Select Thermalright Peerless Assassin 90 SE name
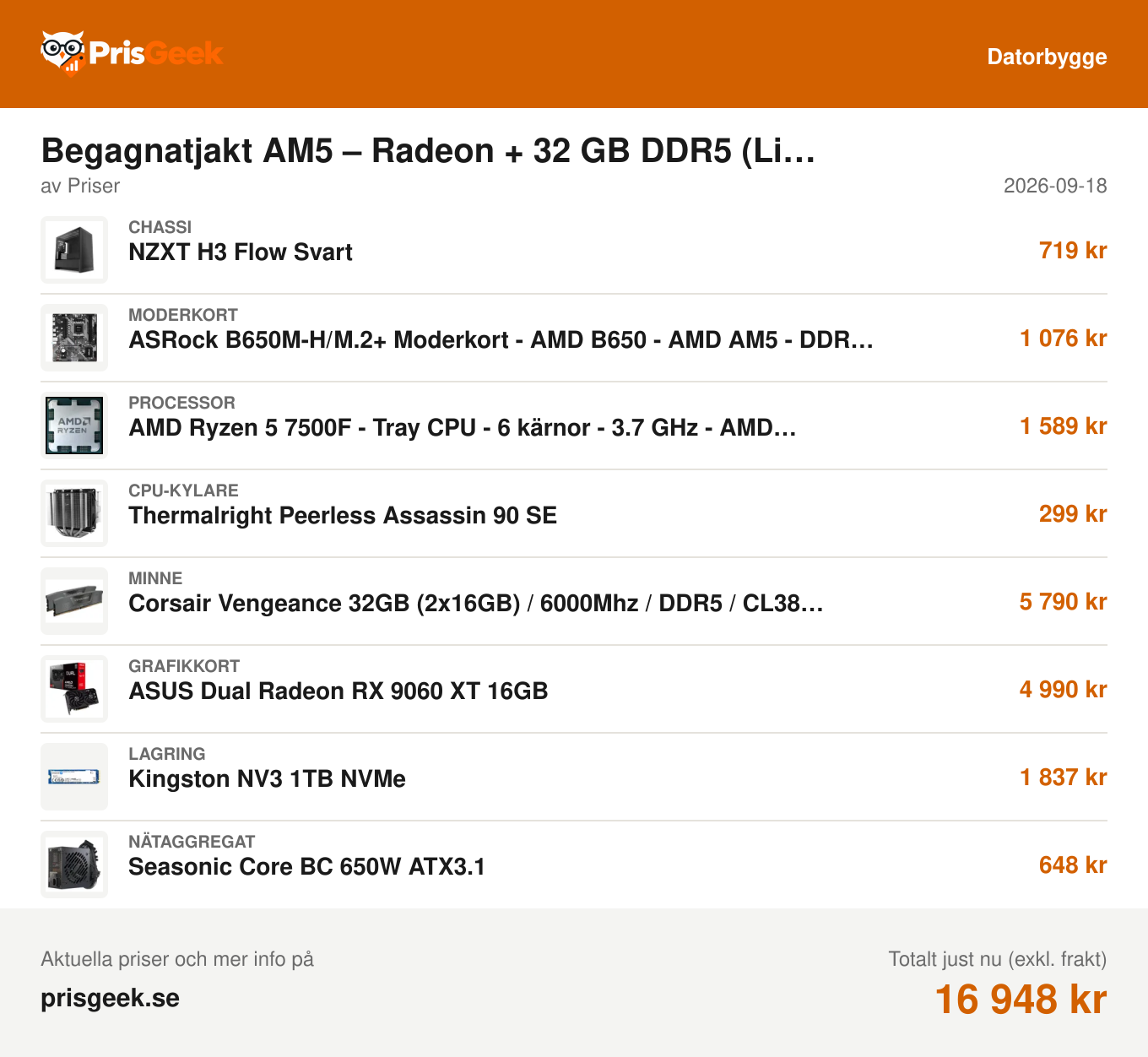Image resolution: width=1148 pixels, height=1057 pixels. 343,516
